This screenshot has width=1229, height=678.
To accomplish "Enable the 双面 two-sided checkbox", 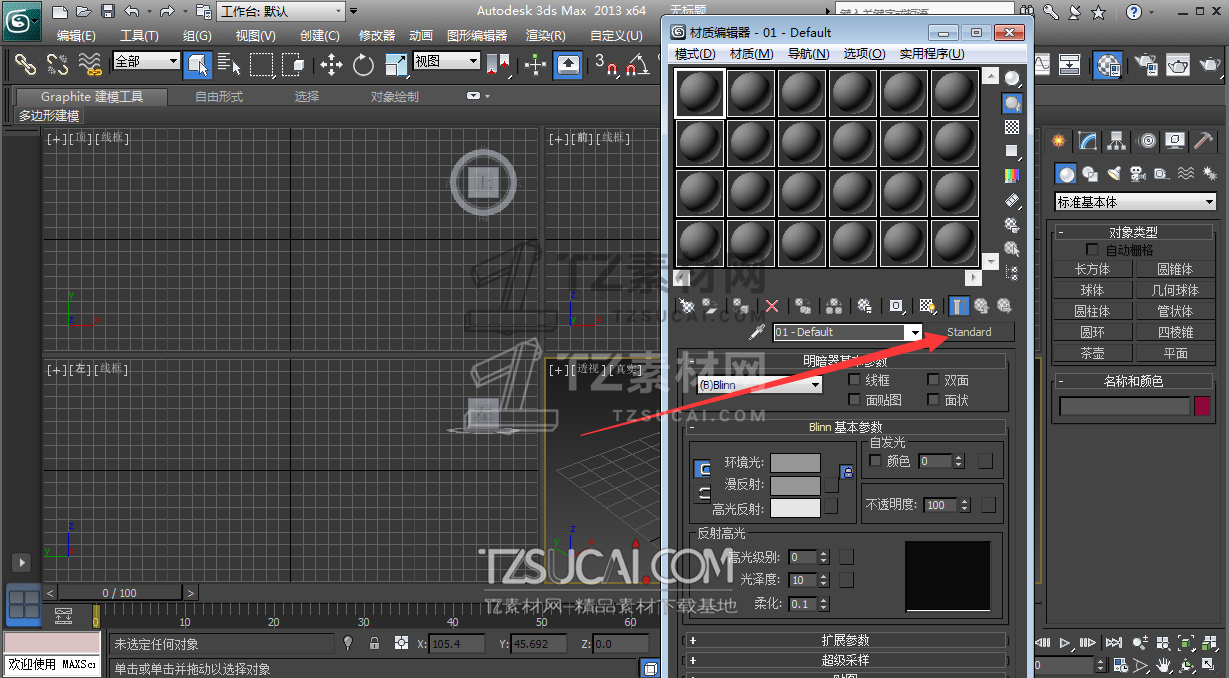I will pyautogui.click(x=933, y=380).
